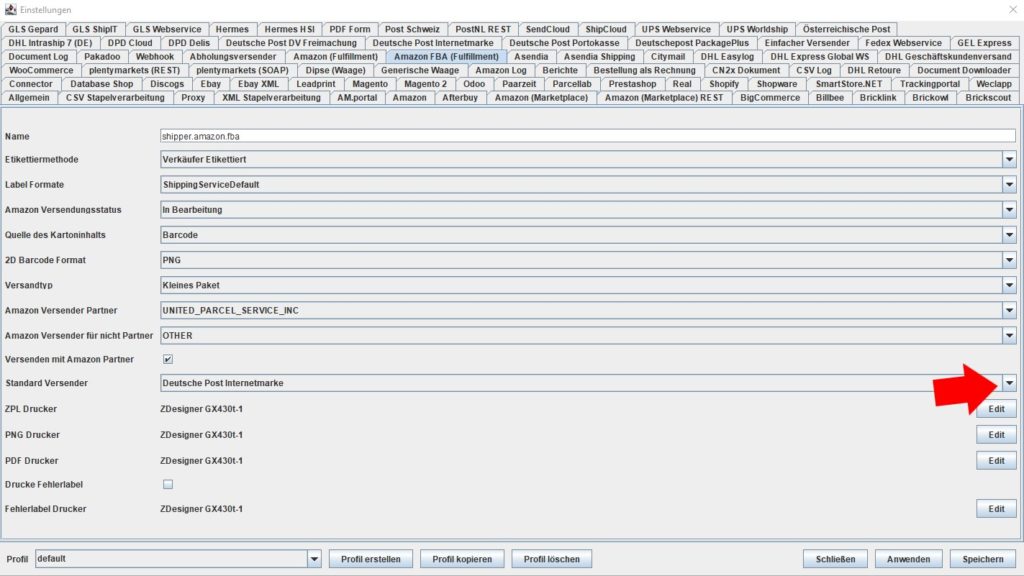Select the Document Downloader tab
The height and width of the screenshot is (576, 1024).
[963, 71]
